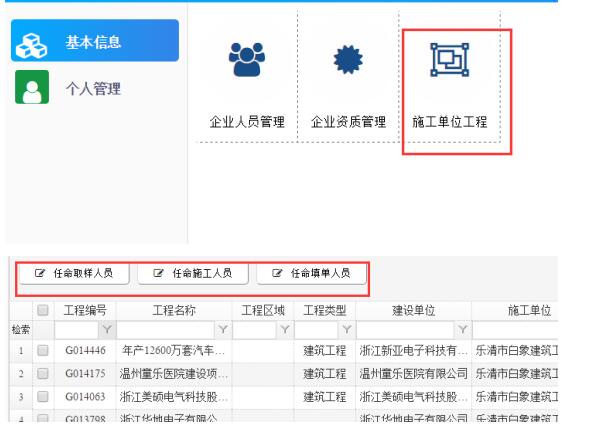Image resolution: width=594 pixels, height=437 pixels.
Task: Select 个人管理 in the sidebar menu
Action: tap(95, 88)
